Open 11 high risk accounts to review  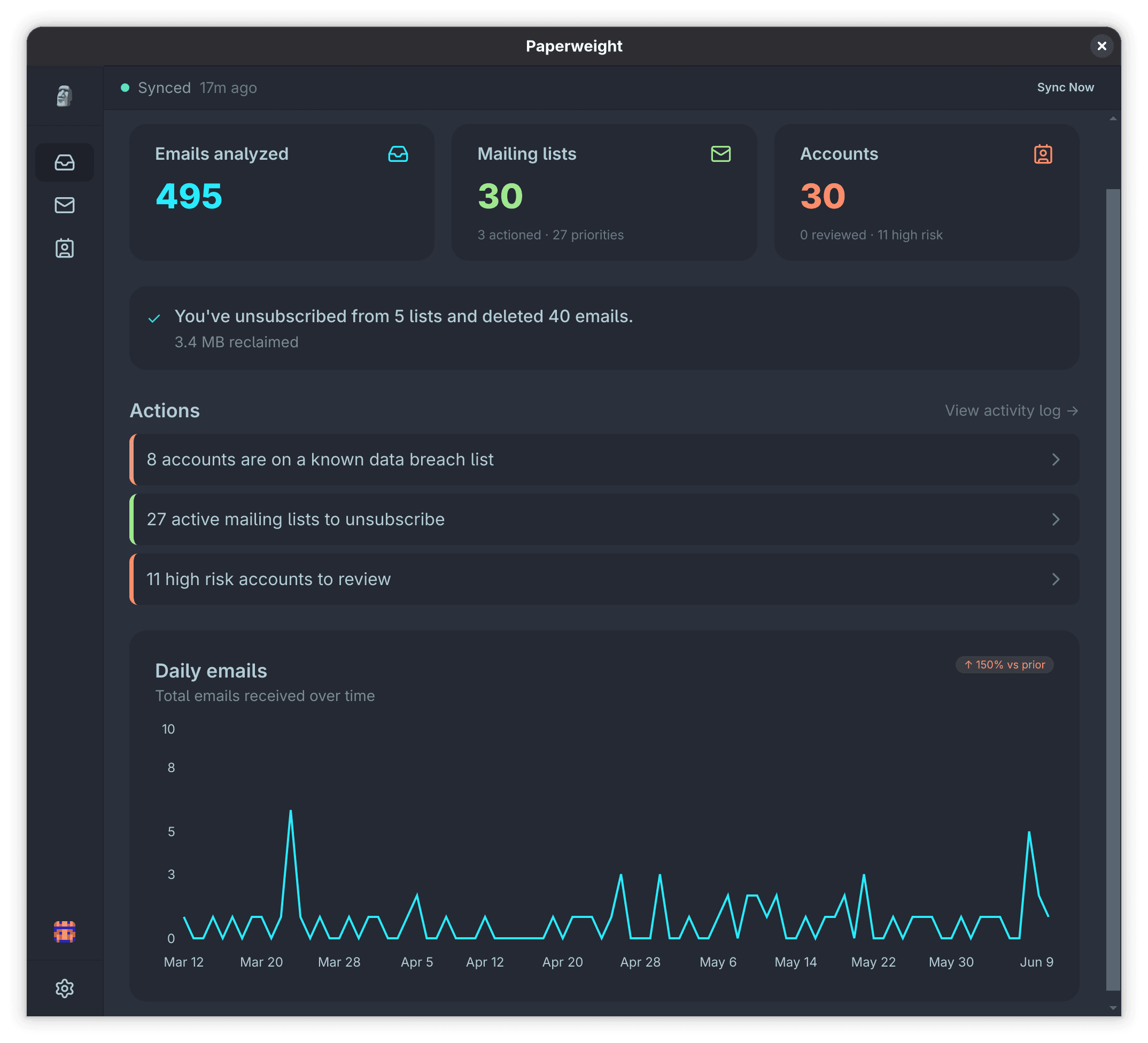coord(604,579)
